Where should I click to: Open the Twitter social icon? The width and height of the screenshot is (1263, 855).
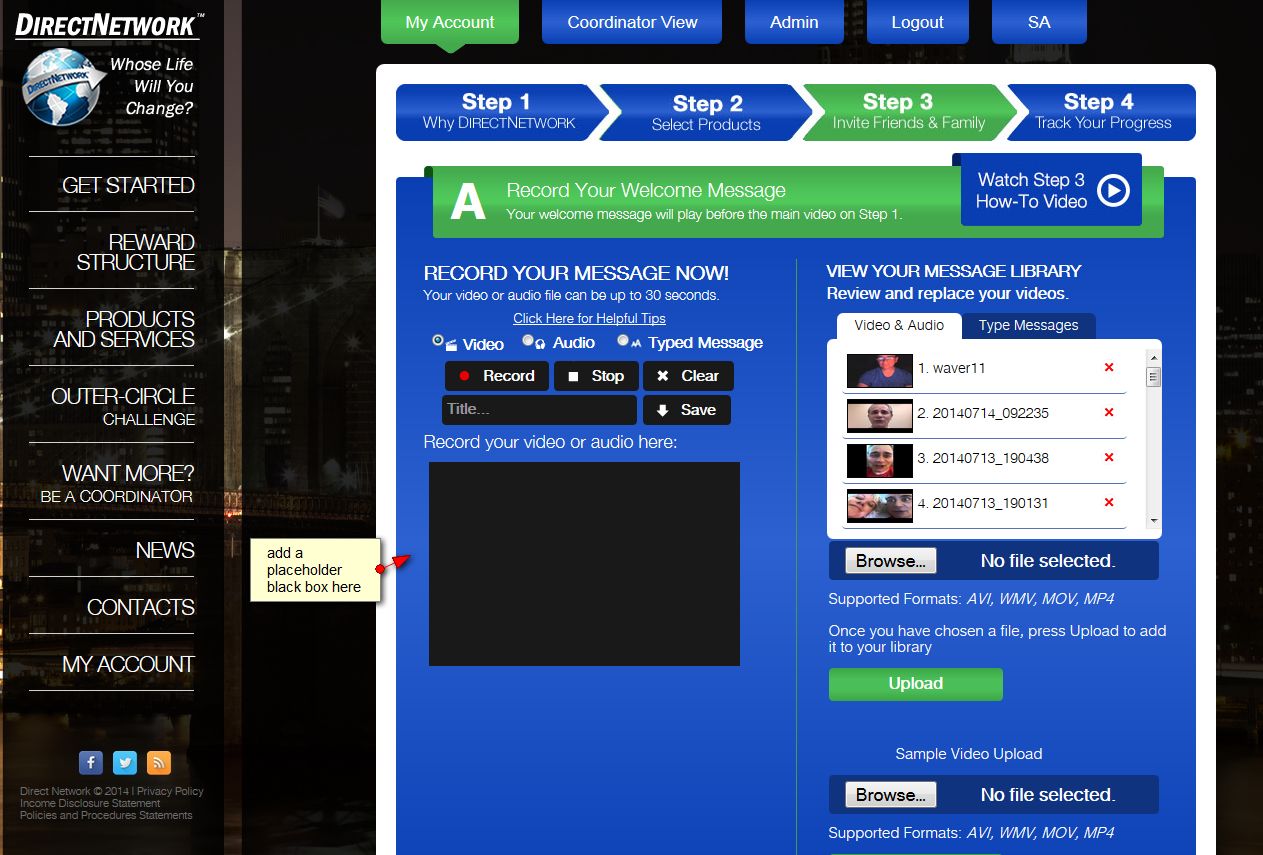(x=125, y=763)
